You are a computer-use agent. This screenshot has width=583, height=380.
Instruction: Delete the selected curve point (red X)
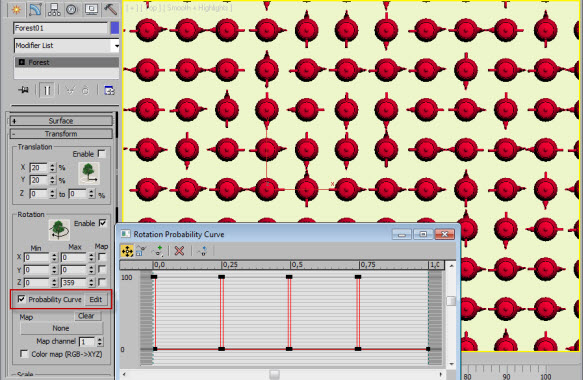click(x=179, y=251)
